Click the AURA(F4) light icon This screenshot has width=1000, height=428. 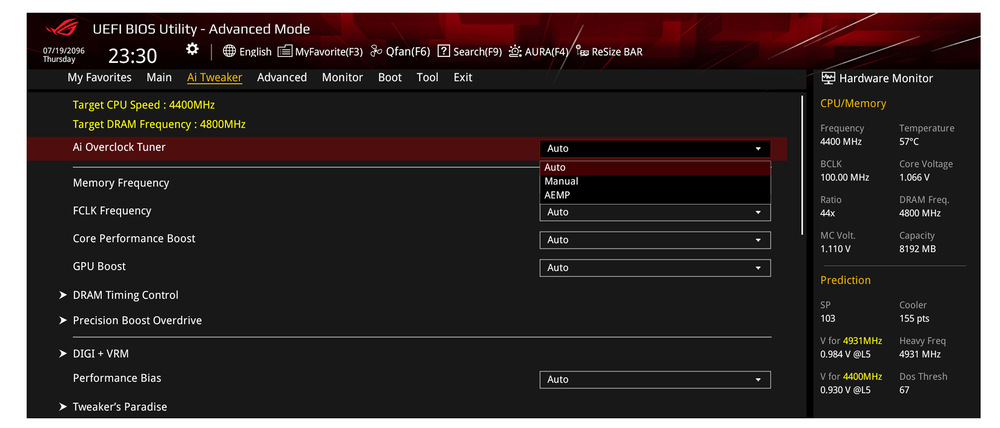pos(515,52)
